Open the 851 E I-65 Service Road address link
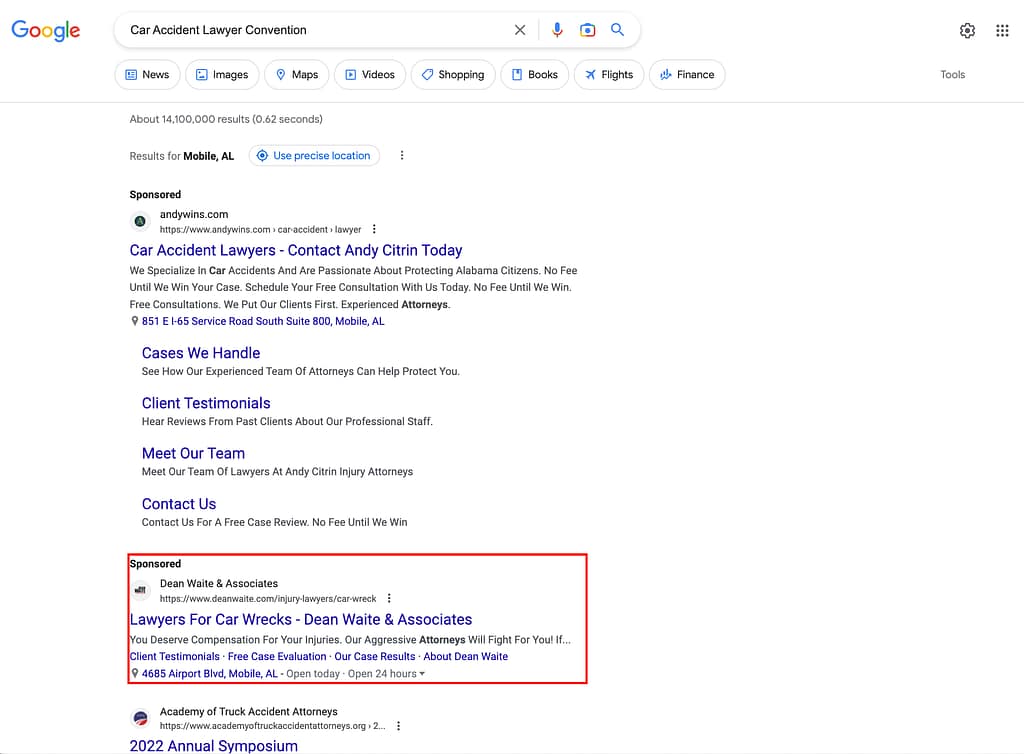The height and width of the screenshot is (754, 1024). click(x=263, y=321)
